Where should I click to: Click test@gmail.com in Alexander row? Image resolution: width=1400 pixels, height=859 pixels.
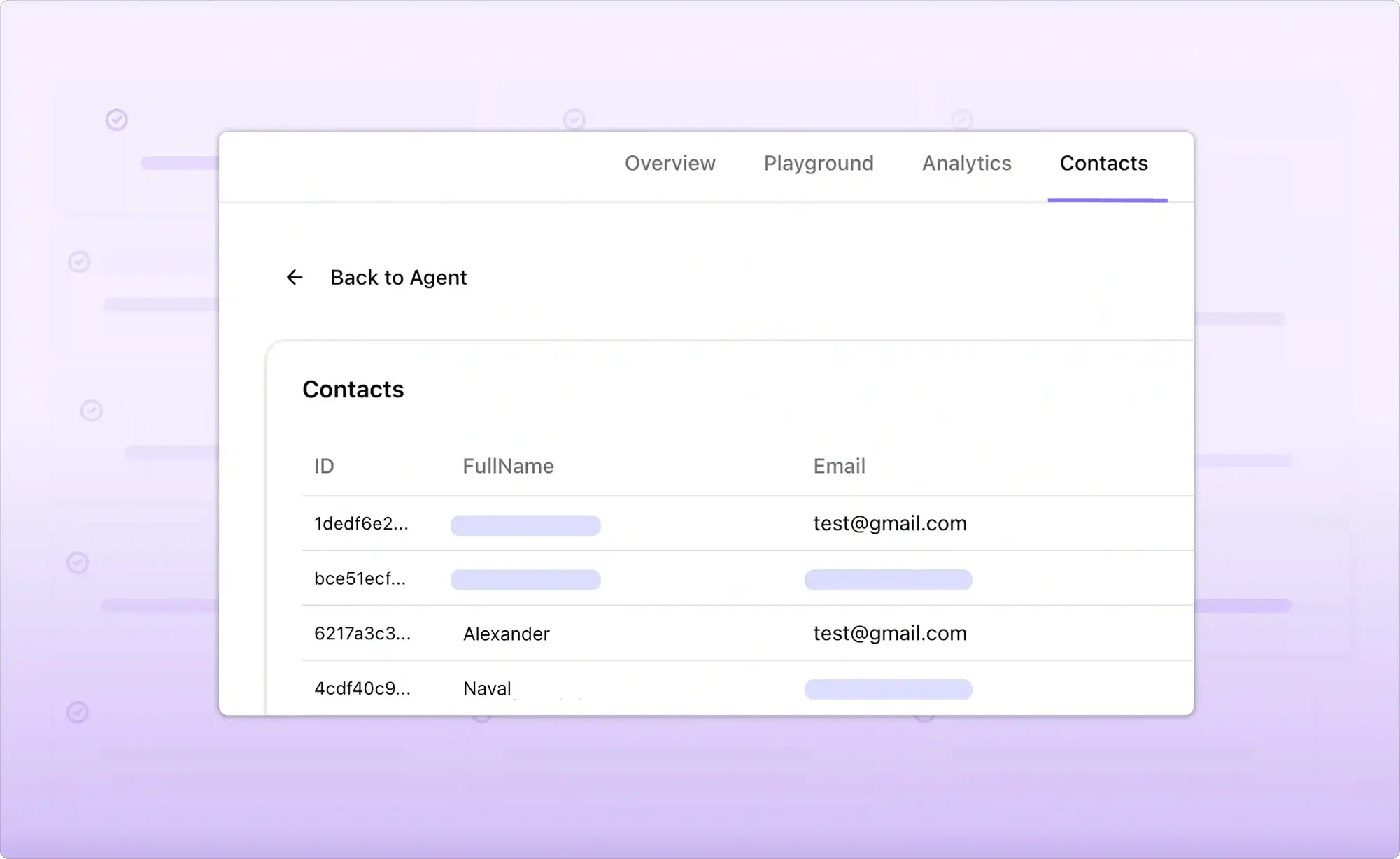[x=889, y=633]
